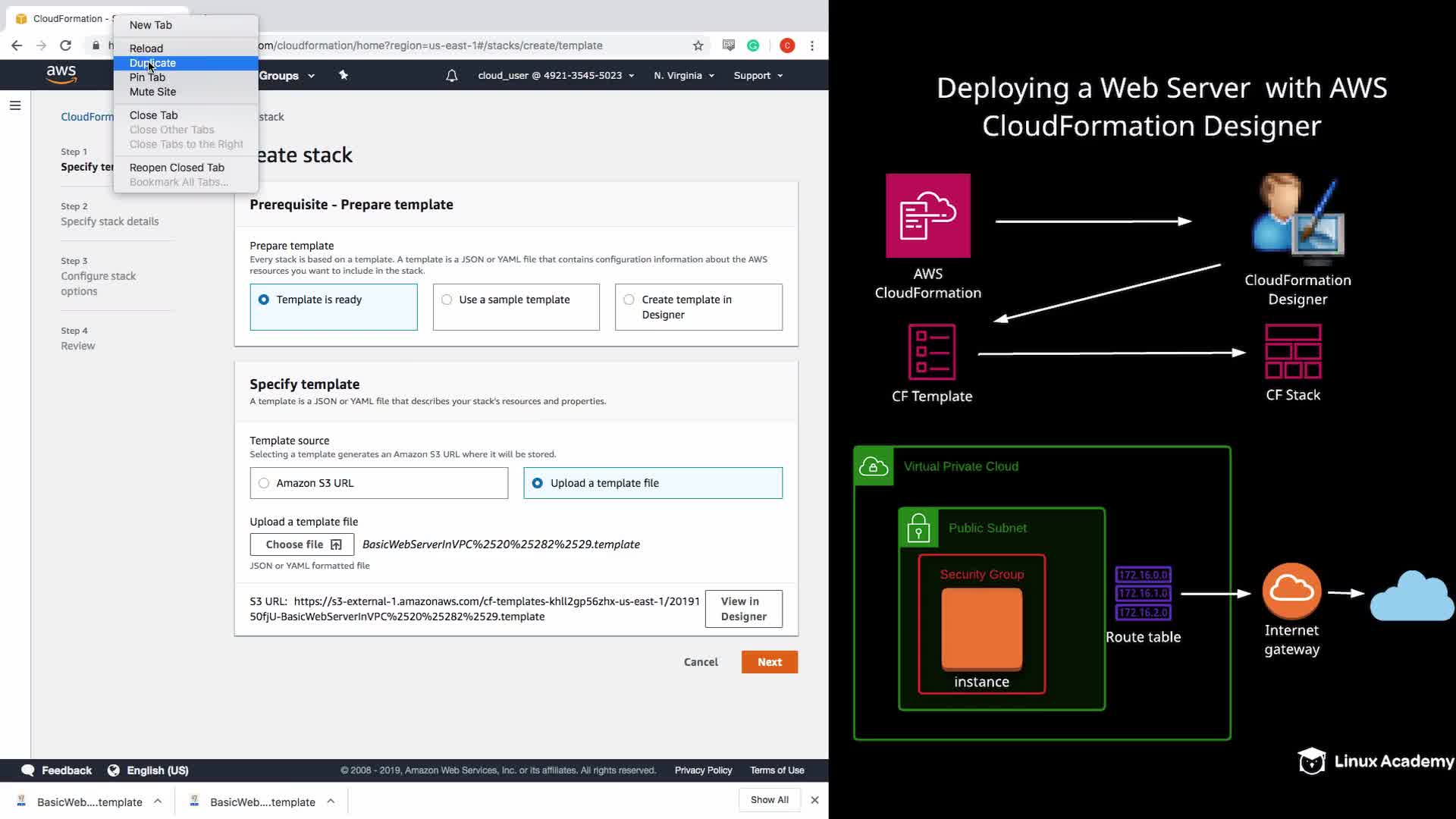
Task: Click the browser reload icon
Action: click(65, 45)
